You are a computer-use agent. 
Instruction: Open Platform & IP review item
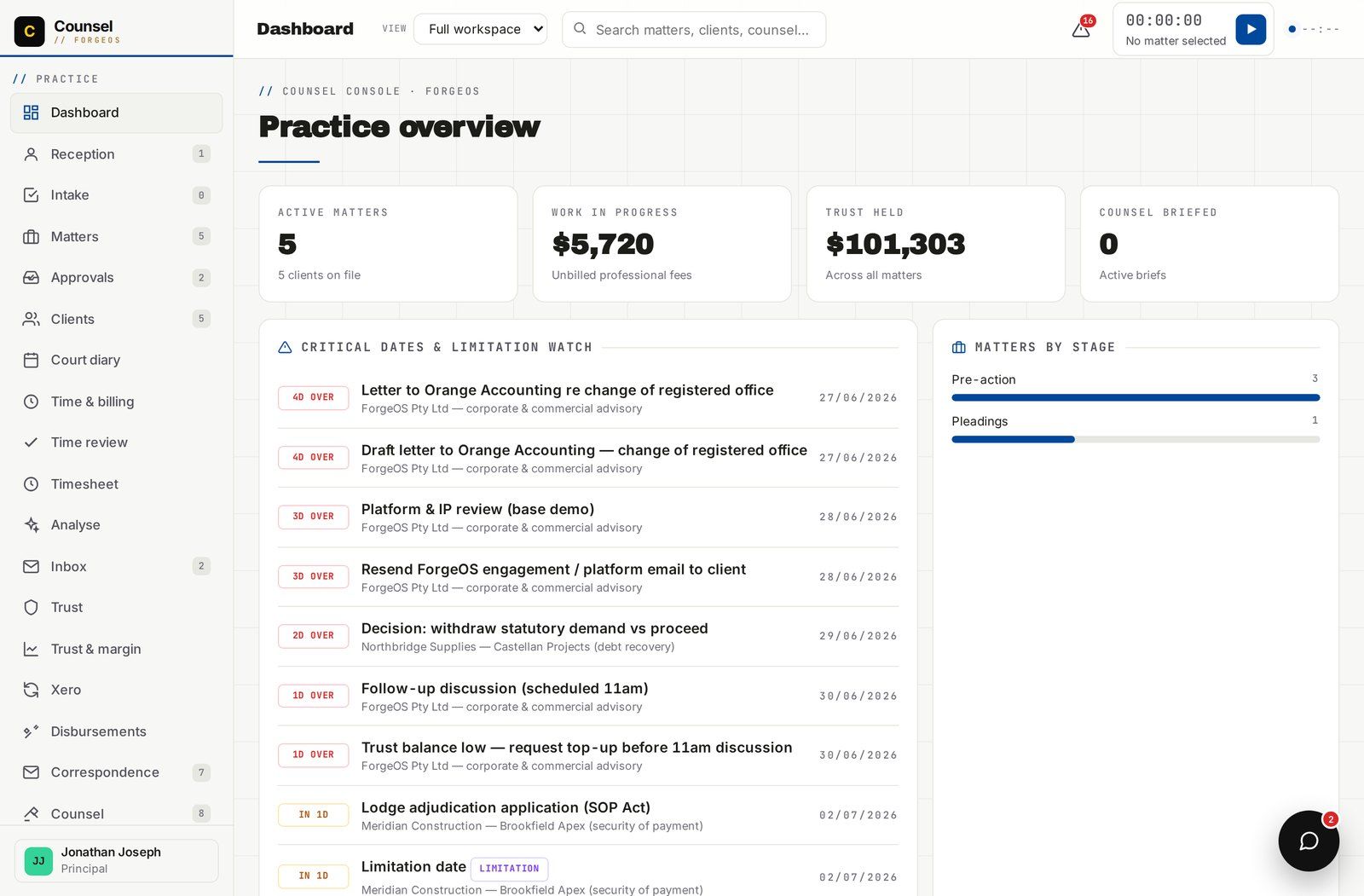pyautogui.click(x=587, y=517)
